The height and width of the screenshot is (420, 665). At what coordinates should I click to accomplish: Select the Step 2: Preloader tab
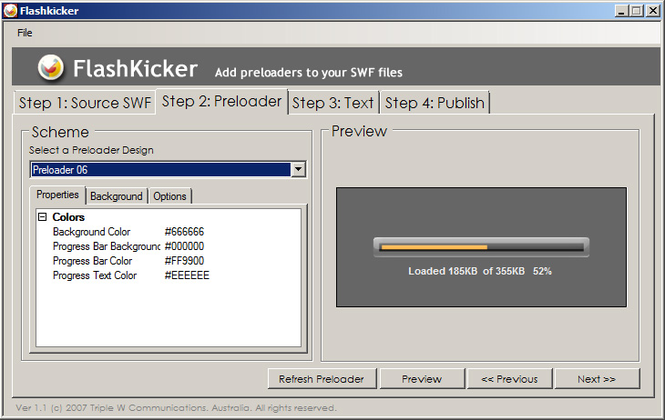[221, 101]
